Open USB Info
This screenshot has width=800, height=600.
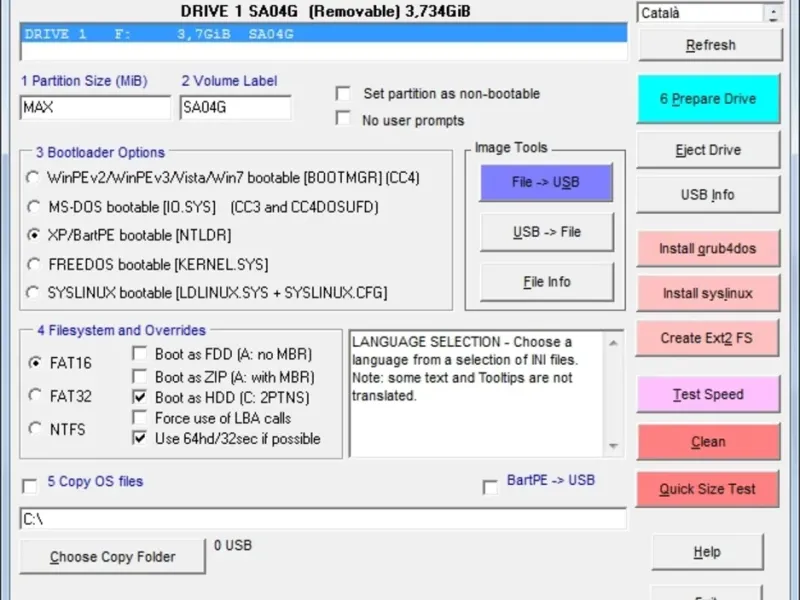tap(708, 194)
